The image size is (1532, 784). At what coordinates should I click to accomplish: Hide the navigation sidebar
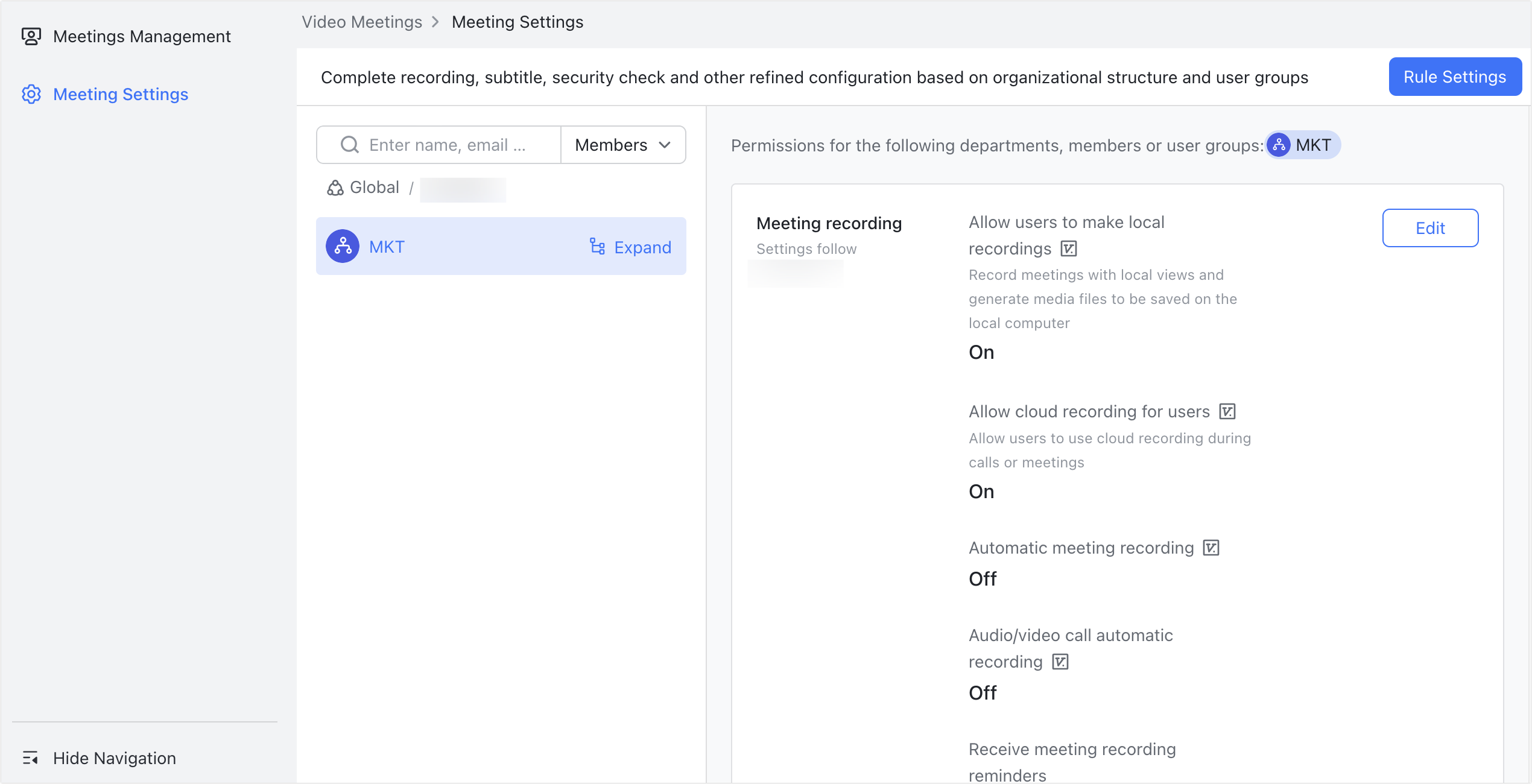click(100, 758)
